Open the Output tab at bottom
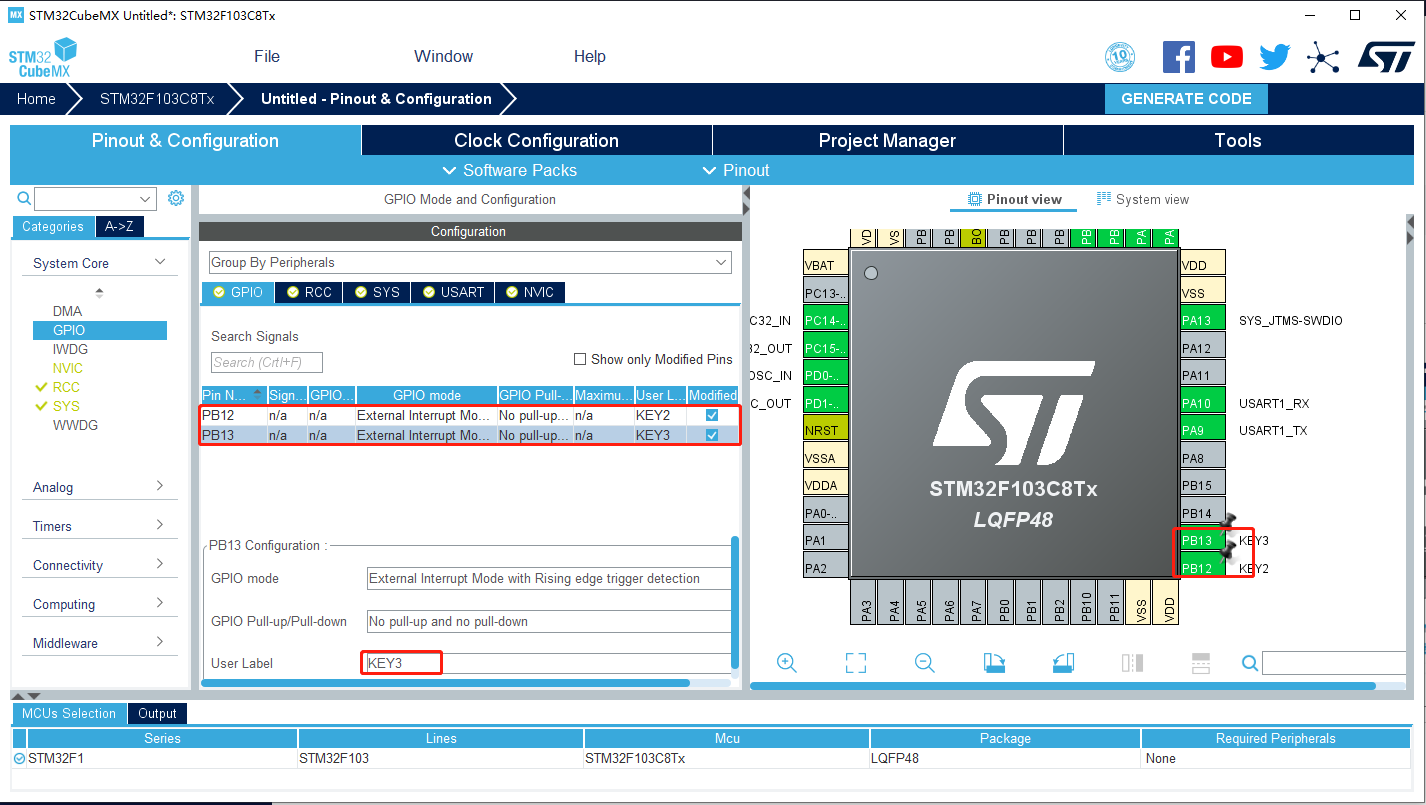 point(157,713)
